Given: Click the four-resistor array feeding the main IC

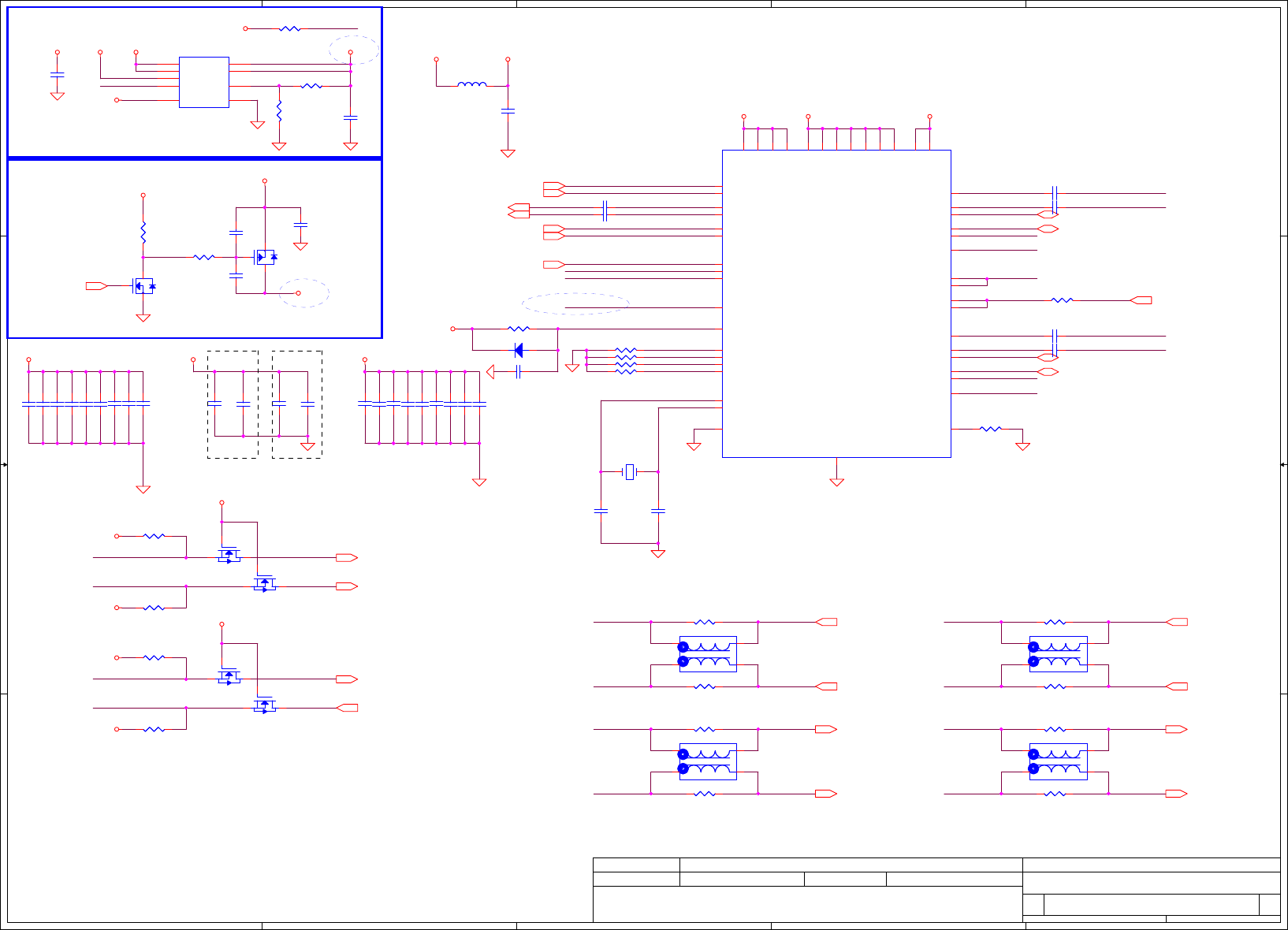Looking at the screenshot, I should pos(624,360).
